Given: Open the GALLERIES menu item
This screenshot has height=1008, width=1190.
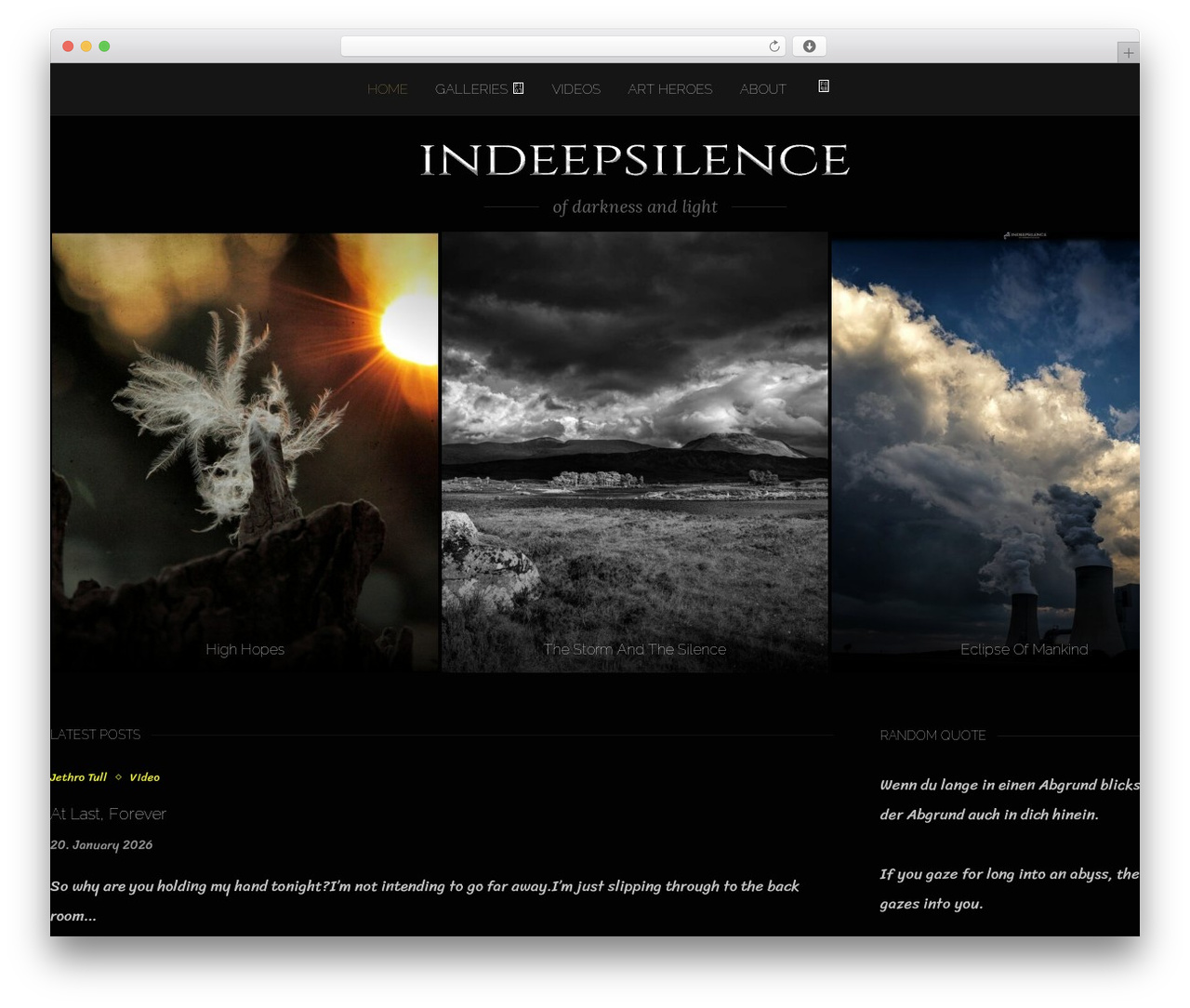Looking at the screenshot, I should click(x=471, y=89).
